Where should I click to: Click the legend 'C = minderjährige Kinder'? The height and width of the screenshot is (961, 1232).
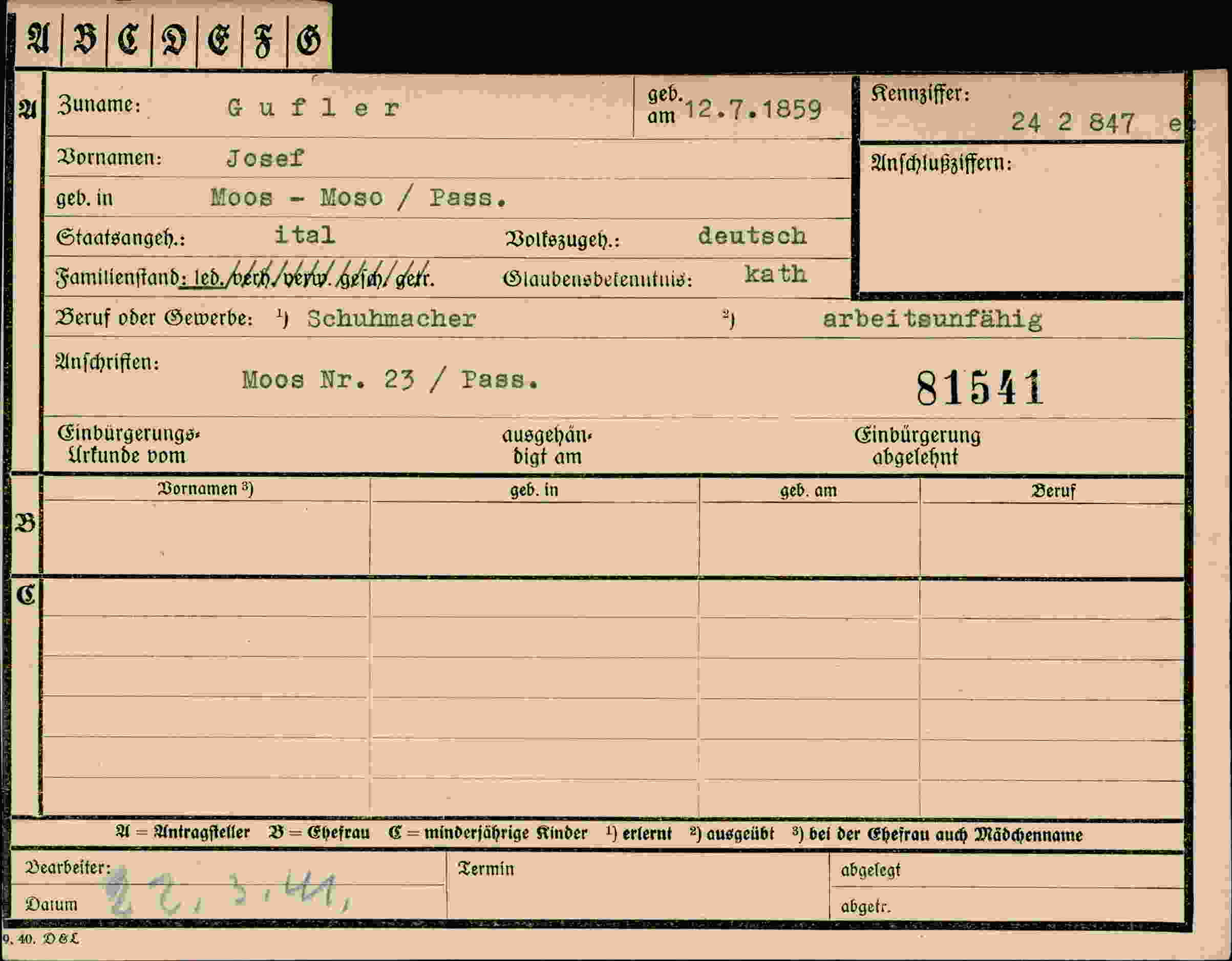[x=488, y=833]
